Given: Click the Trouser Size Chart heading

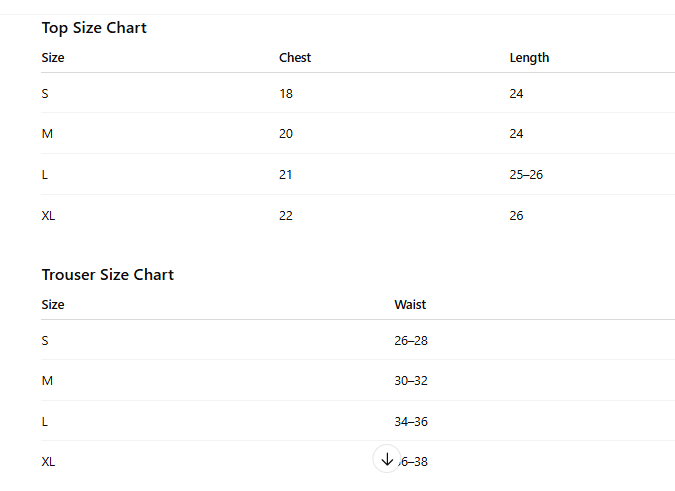Looking at the screenshot, I should (107, 275).
